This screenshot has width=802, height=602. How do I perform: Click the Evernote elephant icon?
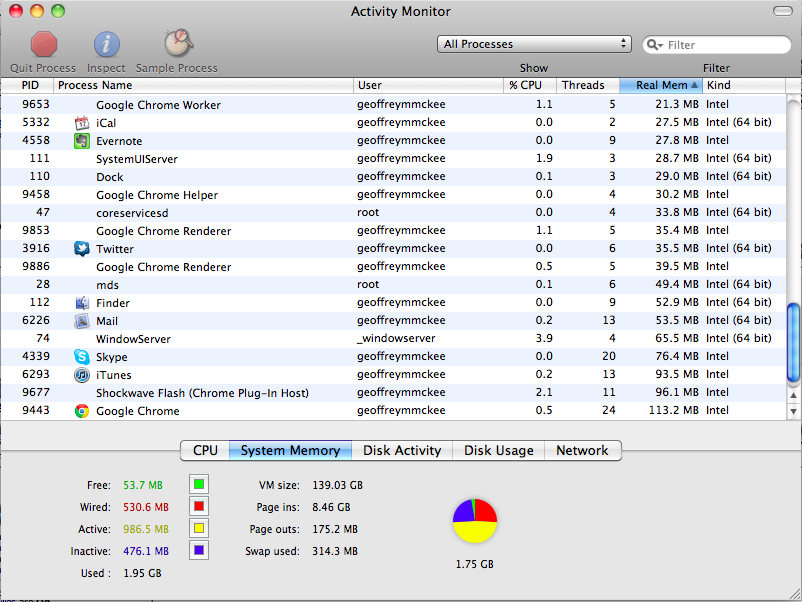tap(82, 141)
